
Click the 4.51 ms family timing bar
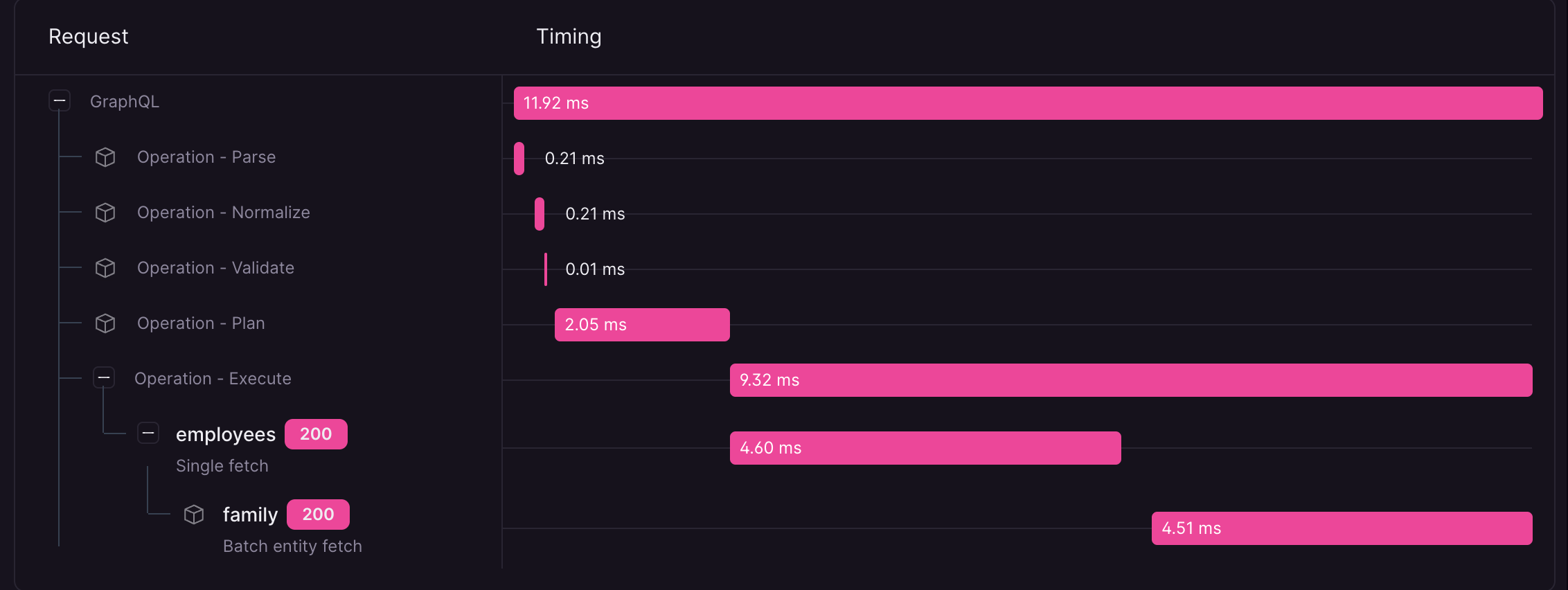[1342, 528]
